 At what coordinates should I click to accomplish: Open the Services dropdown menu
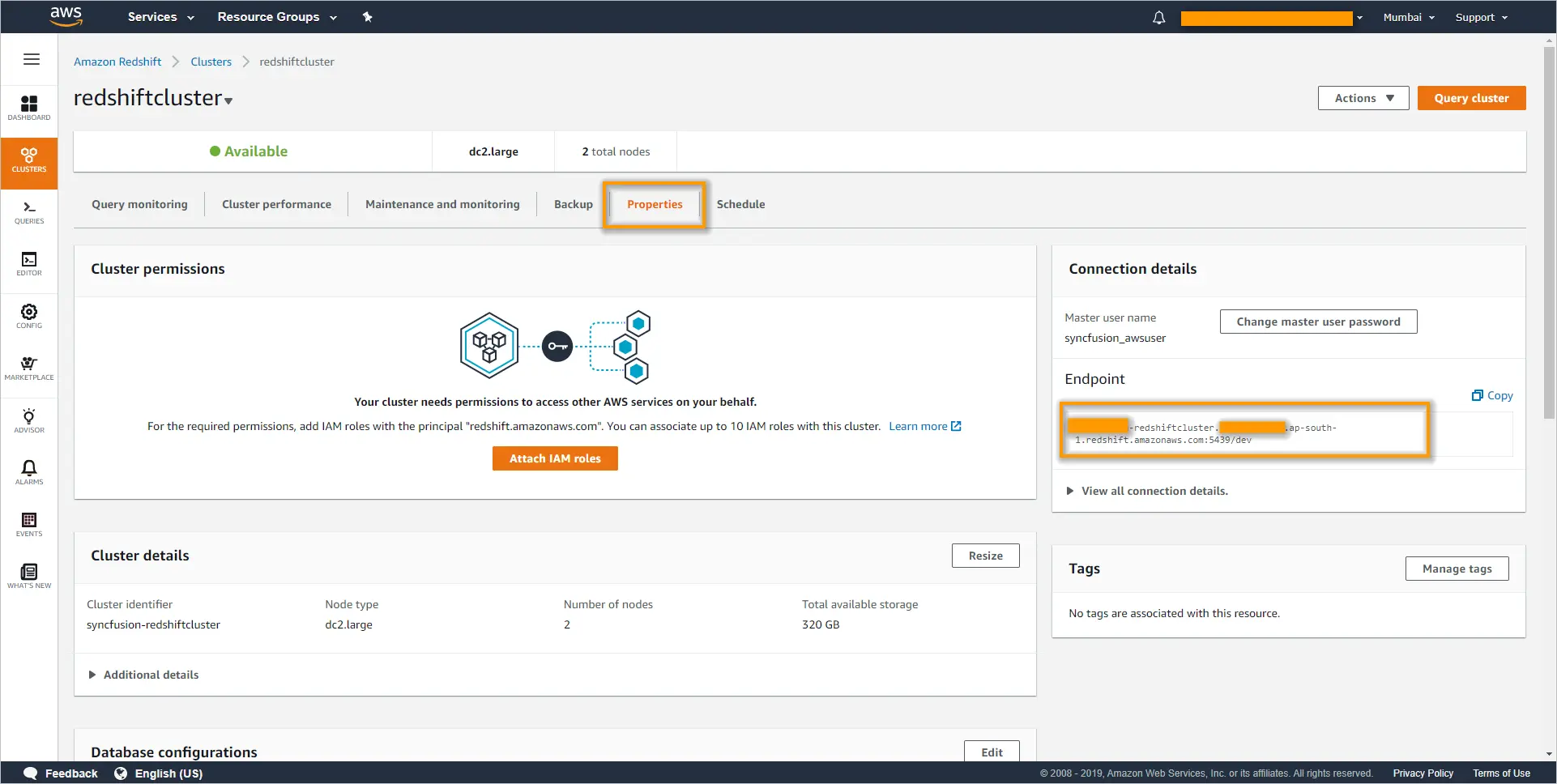tap(160, 17)
